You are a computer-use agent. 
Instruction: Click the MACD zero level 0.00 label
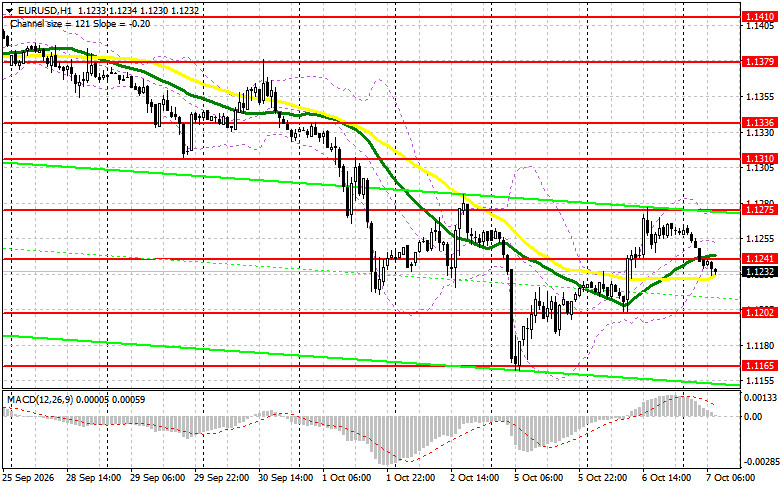point(753,416)
